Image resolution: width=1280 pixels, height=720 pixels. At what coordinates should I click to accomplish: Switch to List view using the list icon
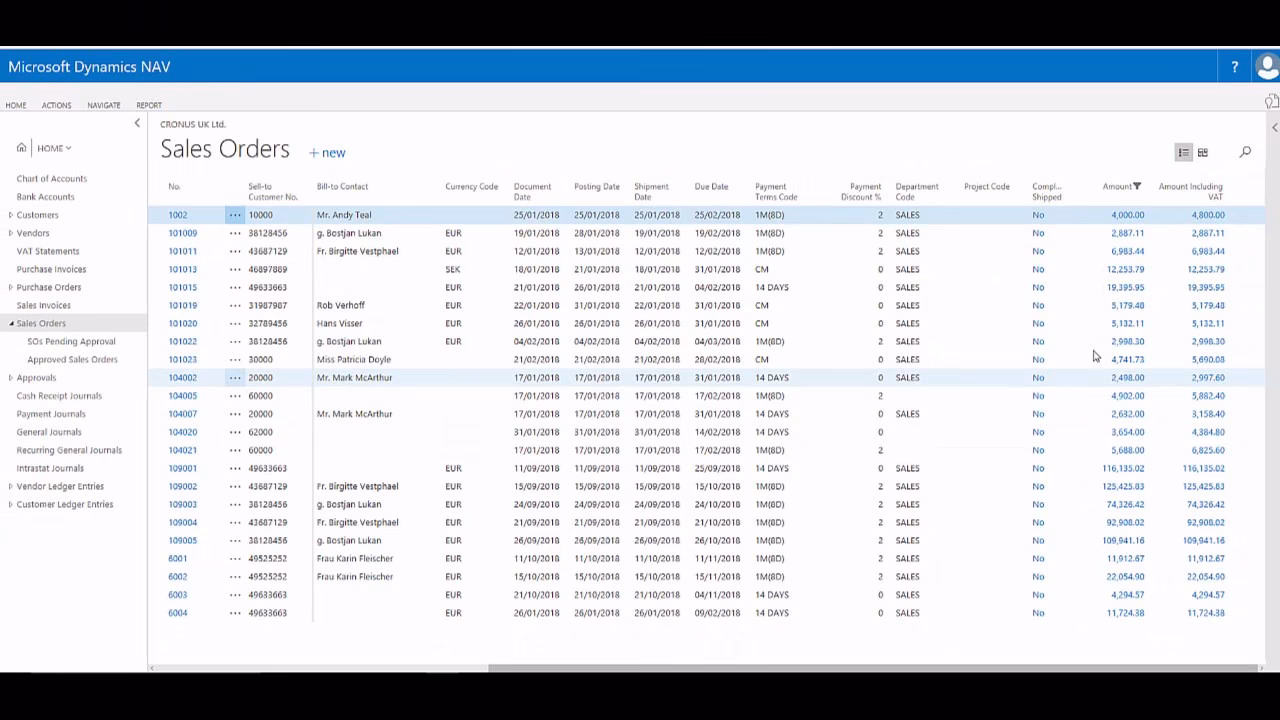[1183, 152]
